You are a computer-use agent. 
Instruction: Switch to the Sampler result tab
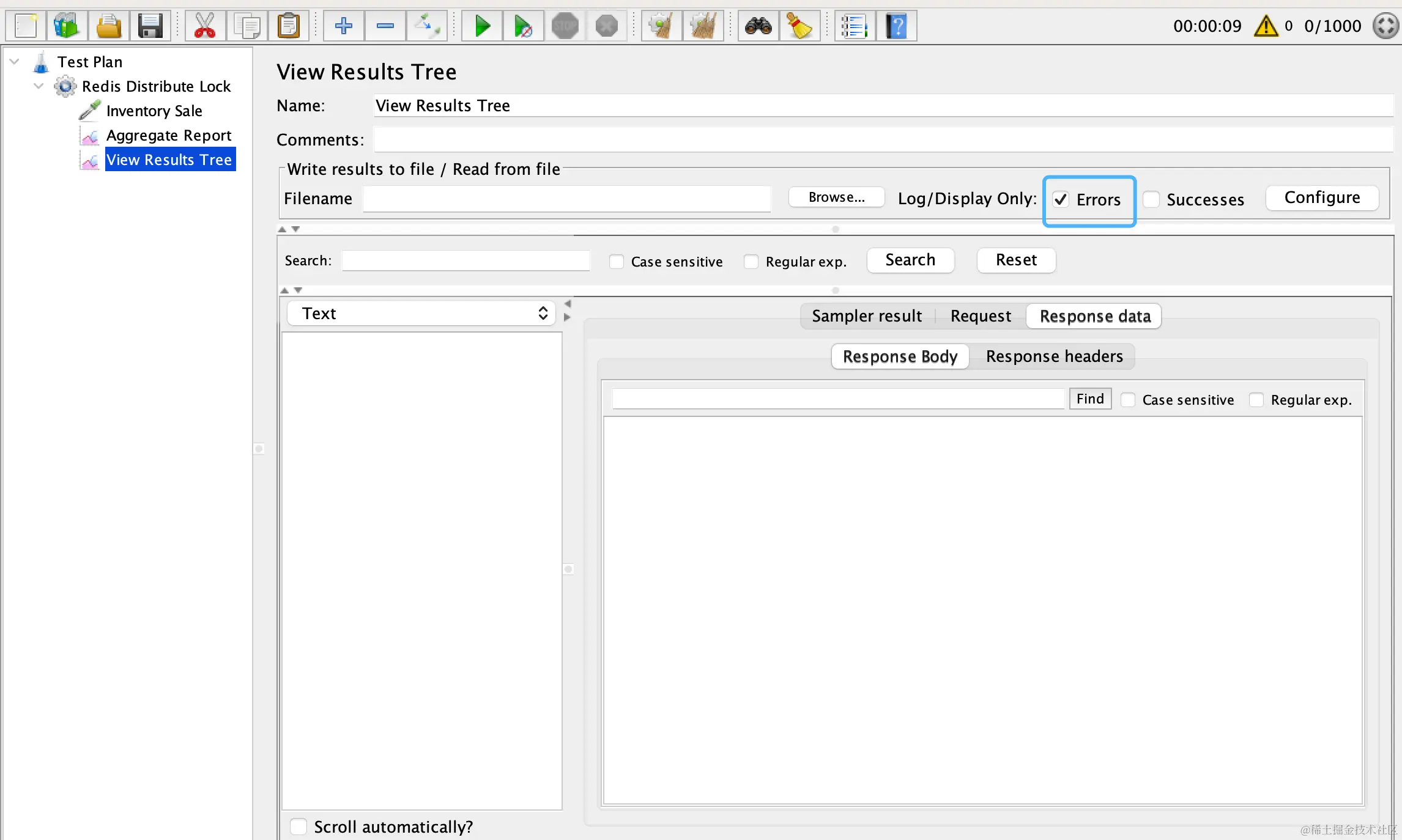(x=867, y=316)
